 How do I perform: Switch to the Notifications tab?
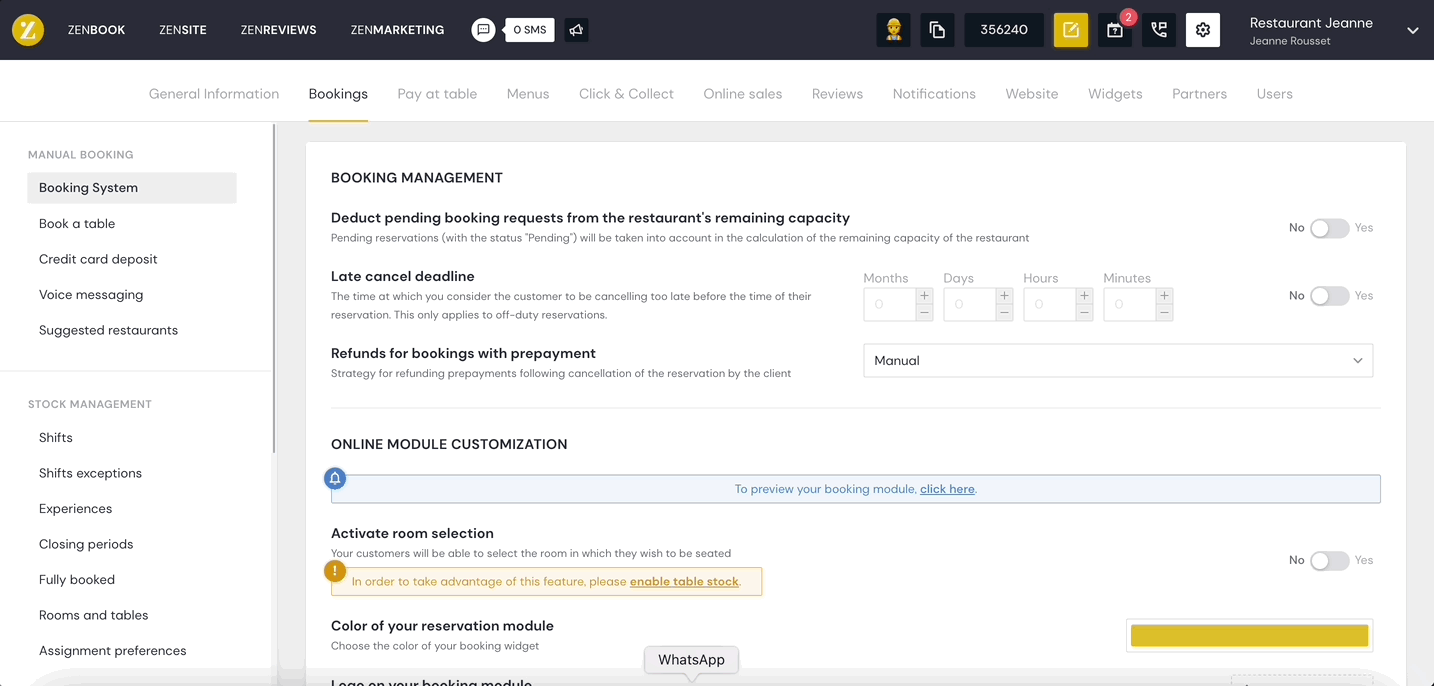coord(934,94)
